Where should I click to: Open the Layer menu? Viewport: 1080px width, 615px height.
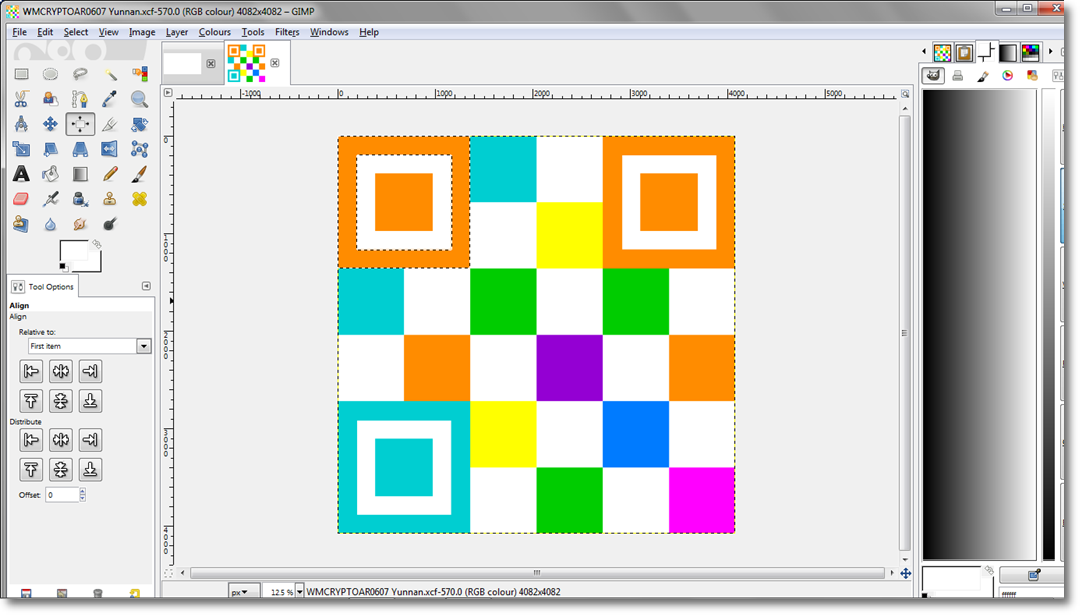click(176, 32)
